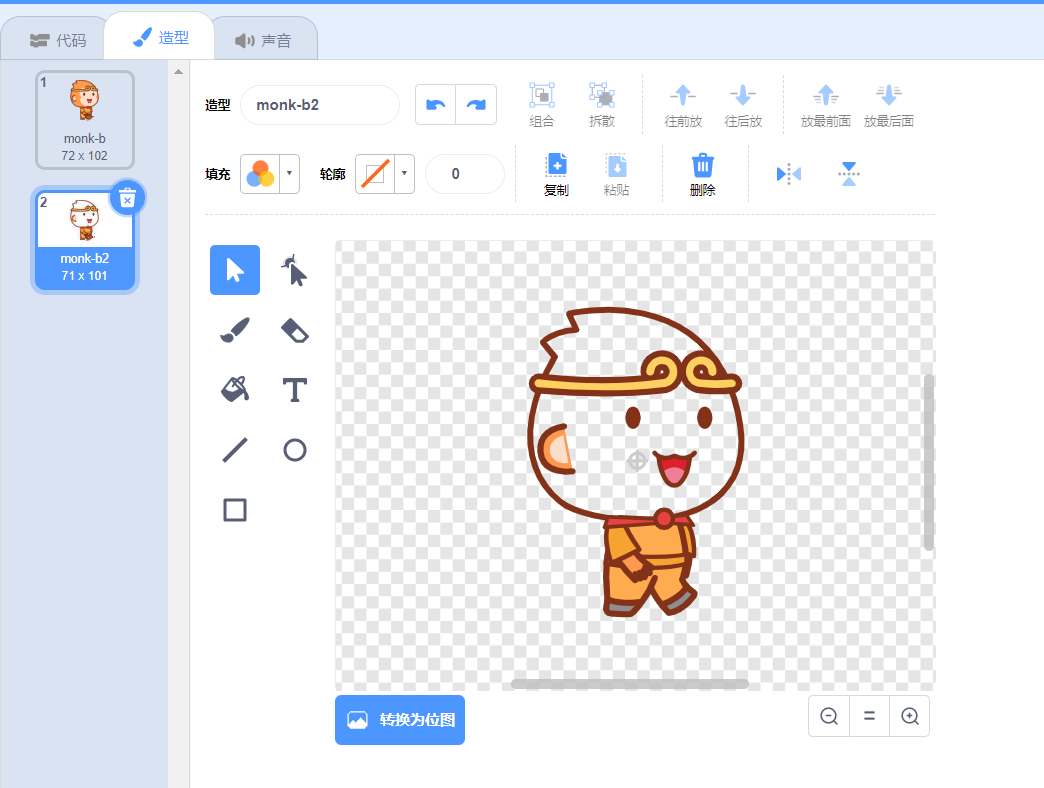This screenshot has width=1044, height=788.
Task: Select the Text tool
Action: pyautogui.click(x=294, y=390)
